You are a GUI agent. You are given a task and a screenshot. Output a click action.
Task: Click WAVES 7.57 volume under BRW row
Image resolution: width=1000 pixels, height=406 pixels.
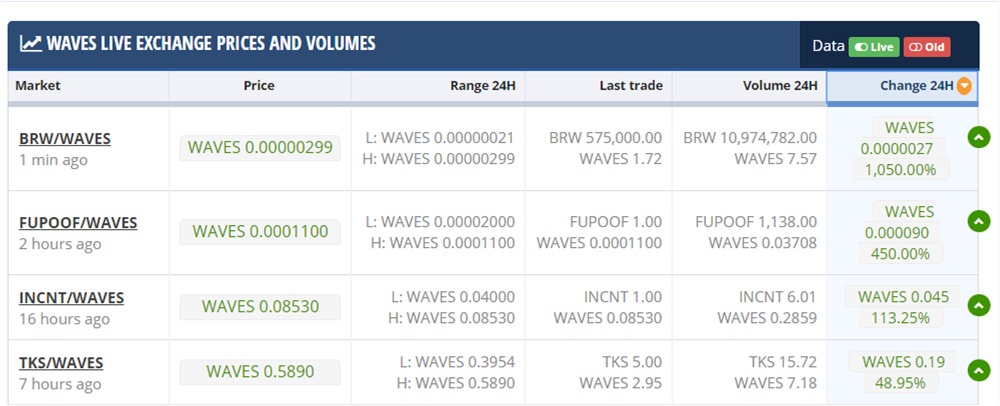[x=776, y=159]
